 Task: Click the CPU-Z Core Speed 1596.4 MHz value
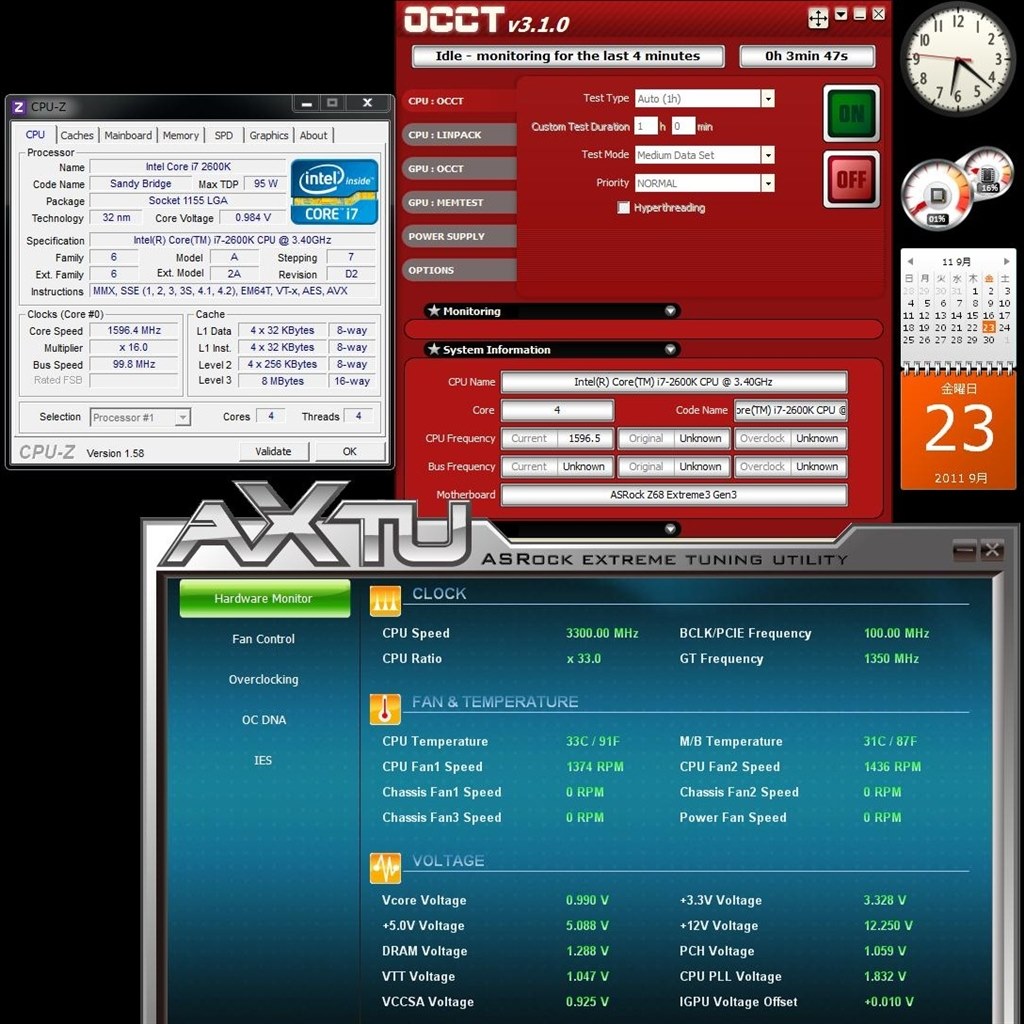pyautogui.click(x=134, y=330)
